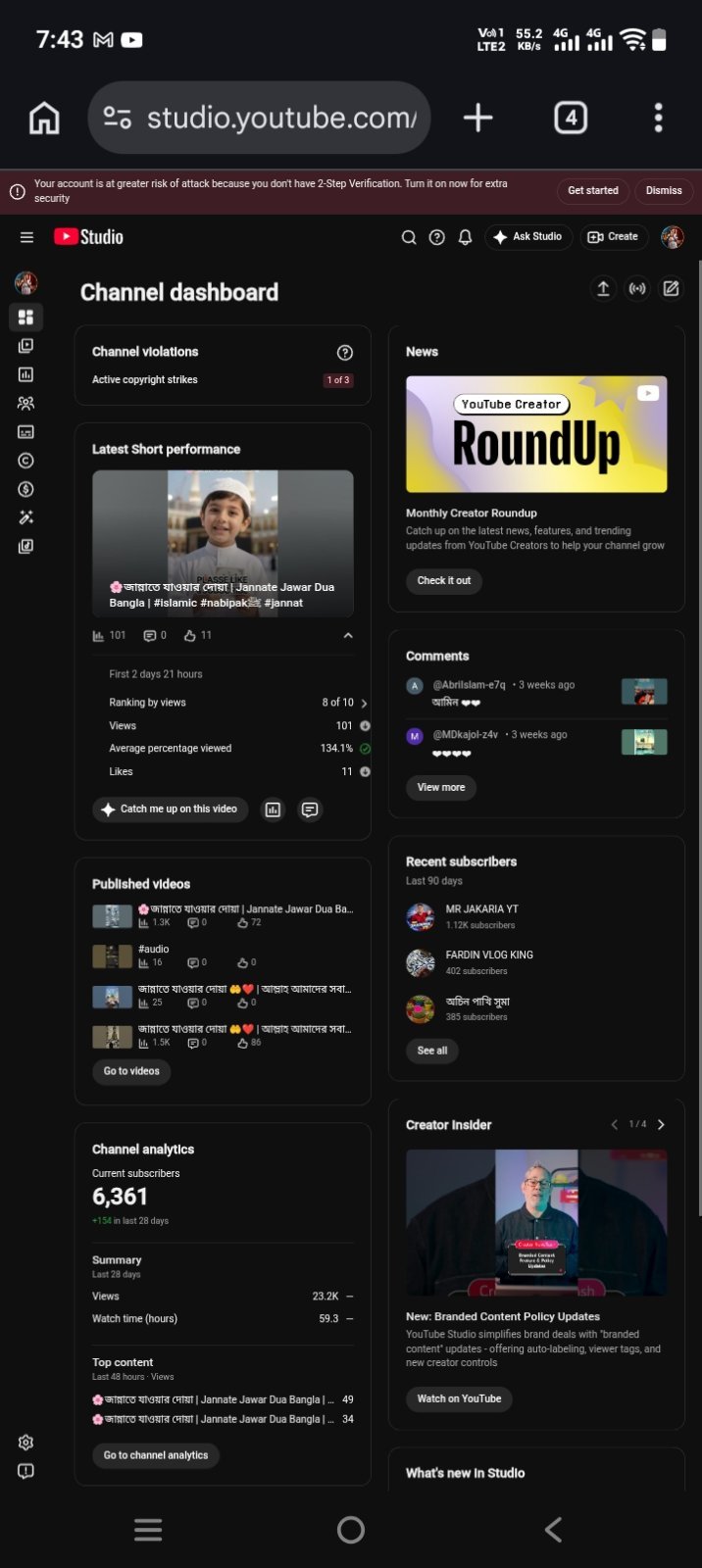The height and width of the screenshot is (1568, 702).
Task: Tap the Android back button
Action: pyautogui.click(x=554, y=1530)
